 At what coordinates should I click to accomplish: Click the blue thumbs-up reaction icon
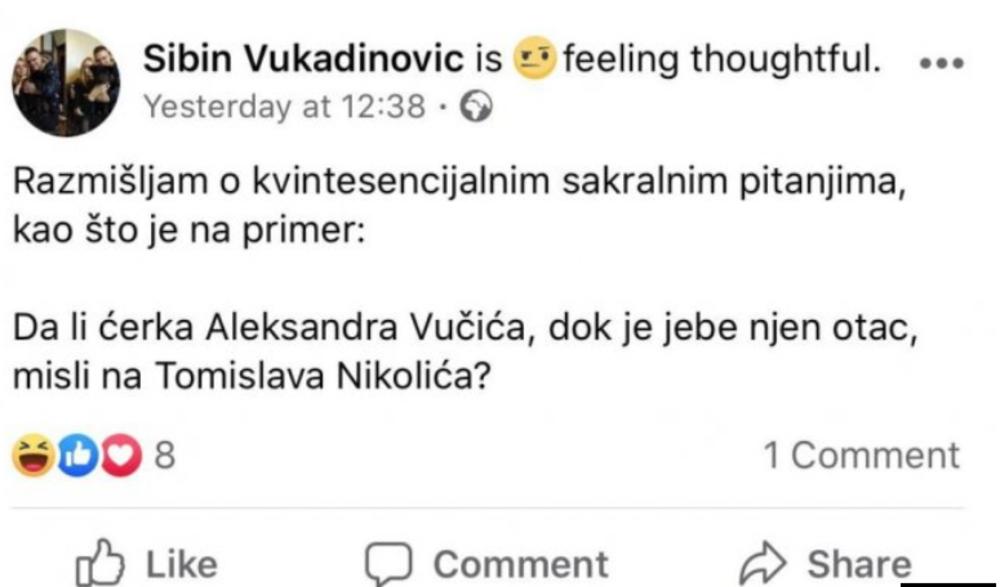coord(77,456)
